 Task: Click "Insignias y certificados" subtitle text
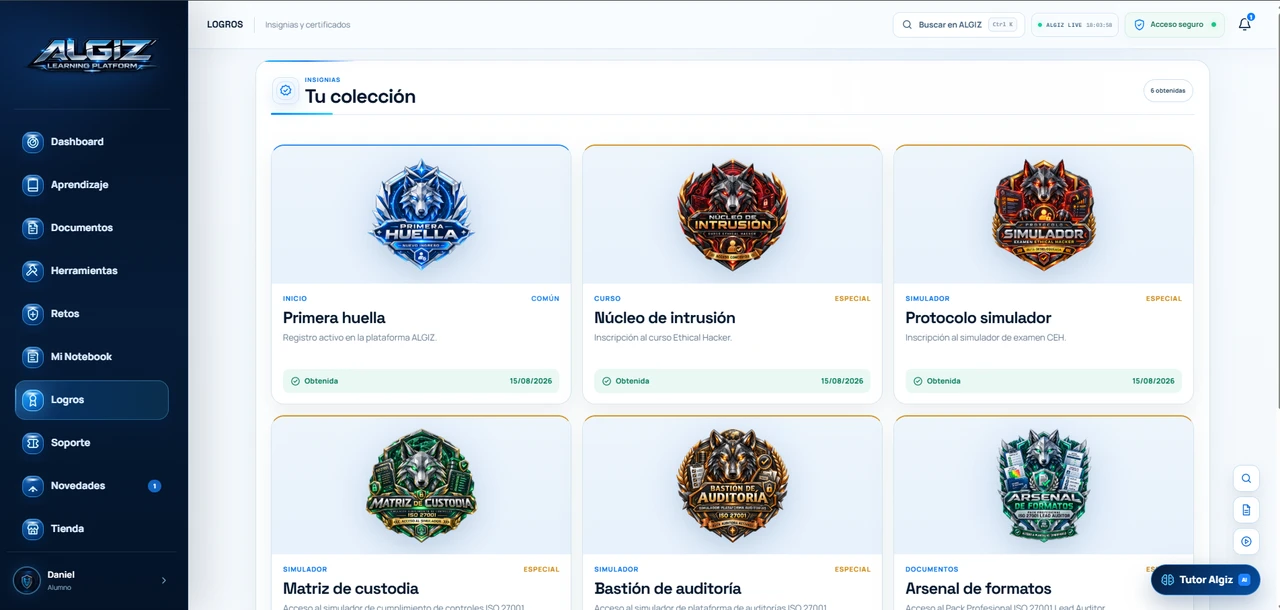point(308,25)
